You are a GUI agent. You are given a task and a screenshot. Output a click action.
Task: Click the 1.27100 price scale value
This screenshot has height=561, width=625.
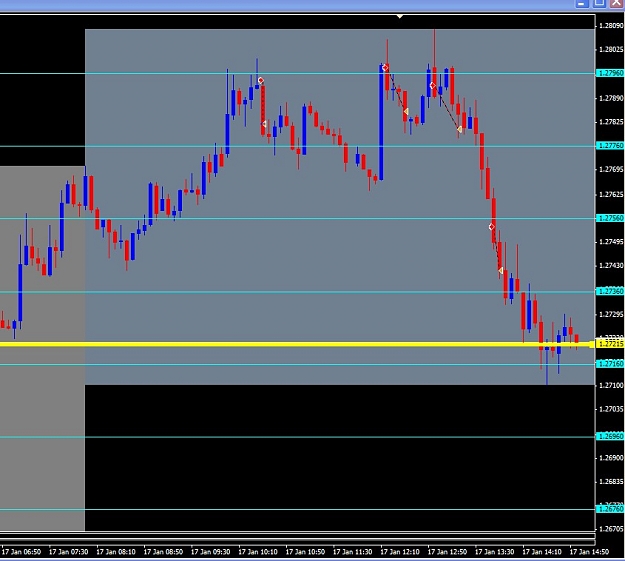coord(611,386)
